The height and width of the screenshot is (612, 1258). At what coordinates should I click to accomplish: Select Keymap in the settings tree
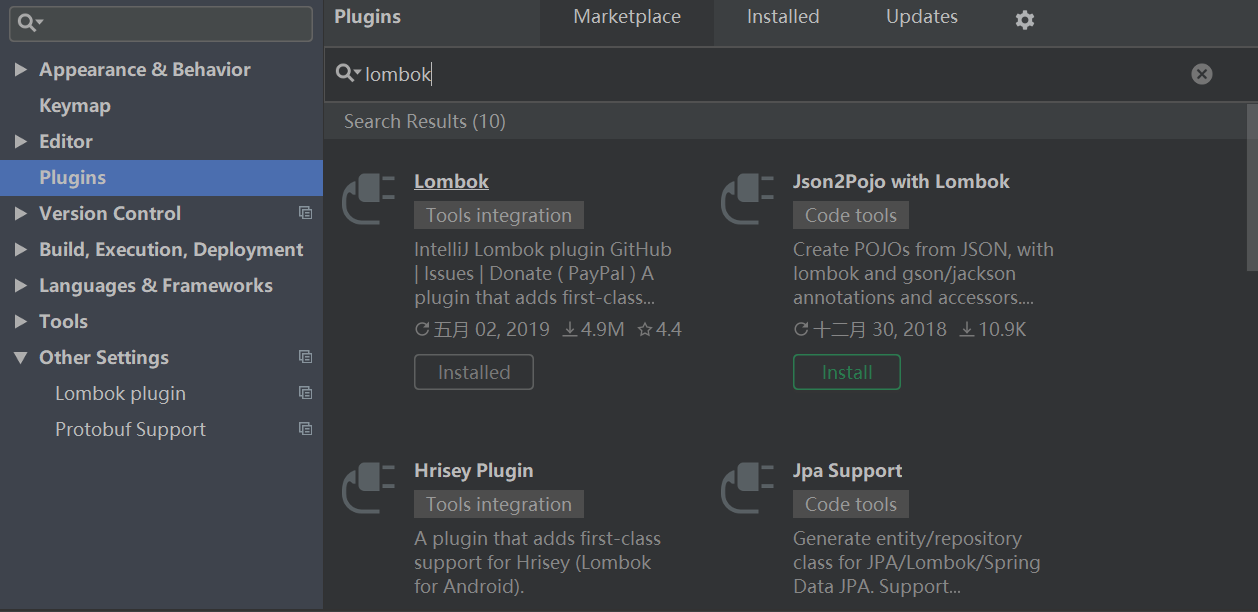point(75,106)
